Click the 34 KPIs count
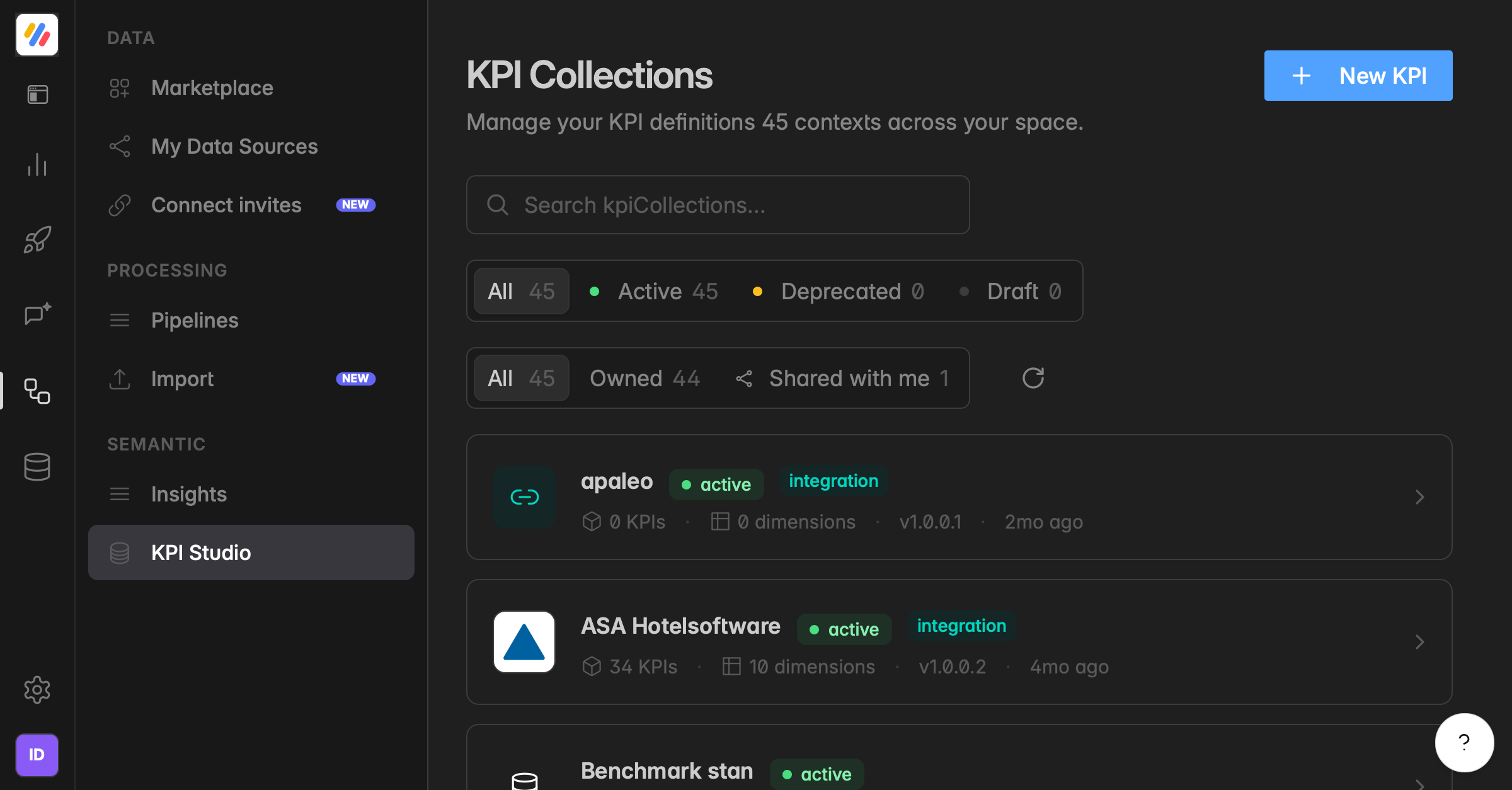 (x=630, y=667)
